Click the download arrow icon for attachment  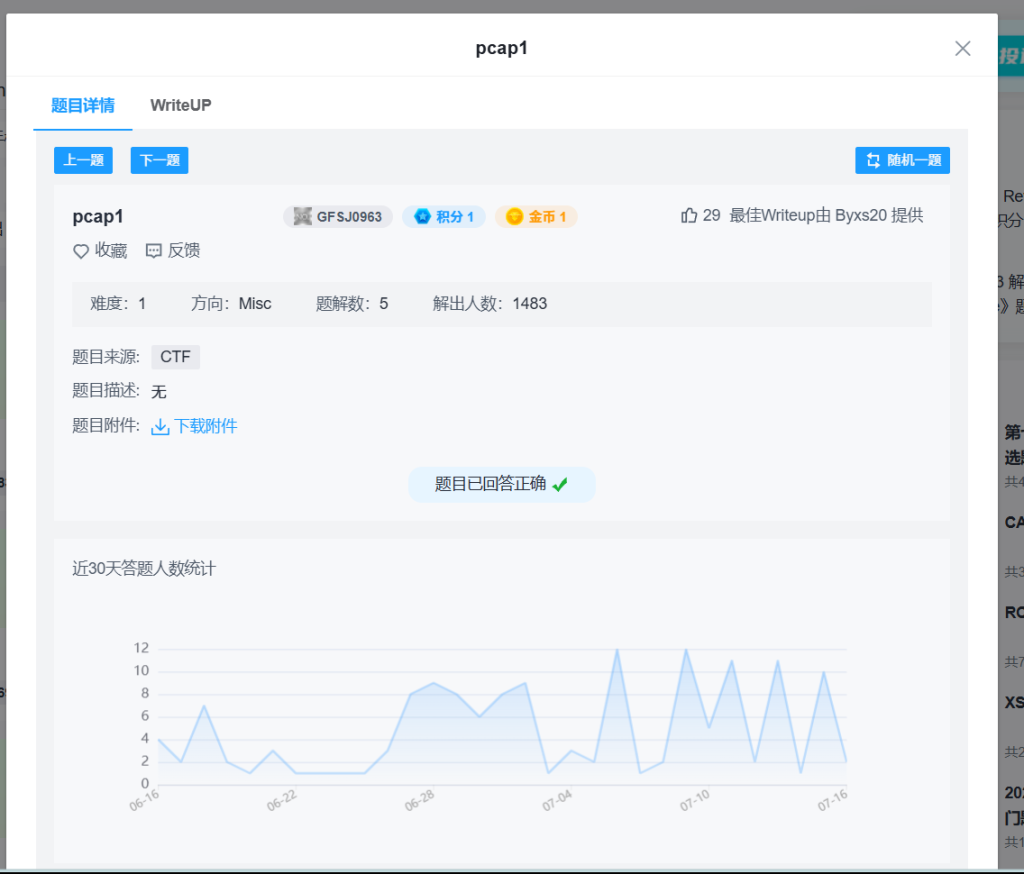click(x=160, y=427)
